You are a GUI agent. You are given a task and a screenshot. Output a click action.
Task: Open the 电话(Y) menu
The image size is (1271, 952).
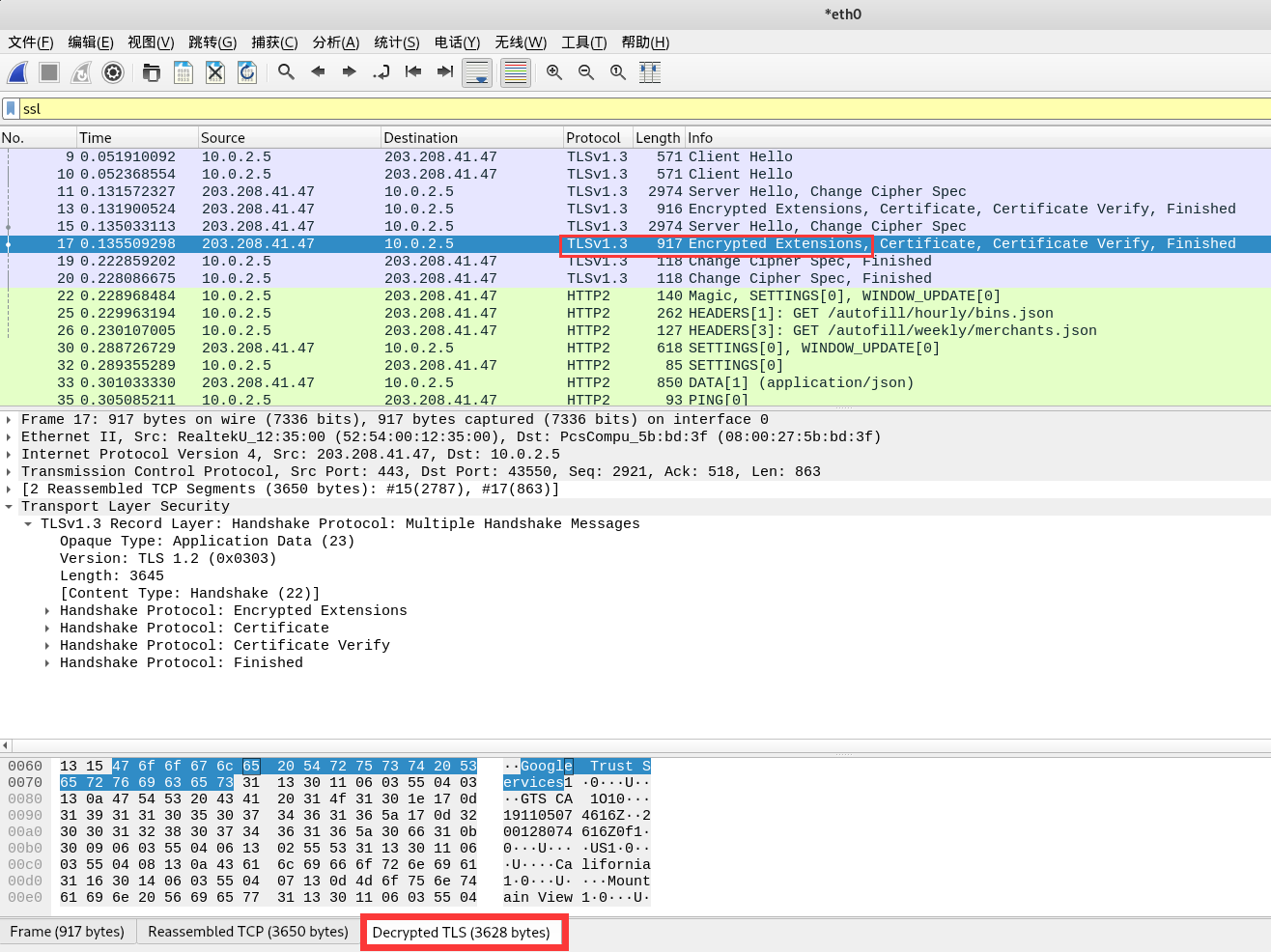[457, 42]
